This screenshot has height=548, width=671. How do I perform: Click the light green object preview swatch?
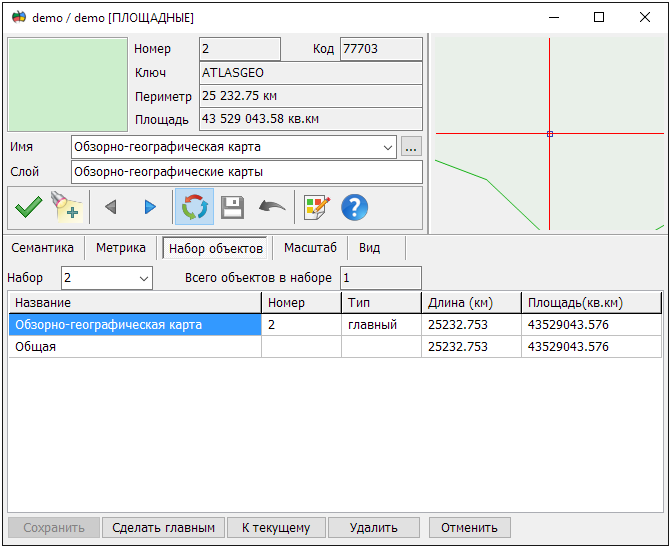(67, 85)
